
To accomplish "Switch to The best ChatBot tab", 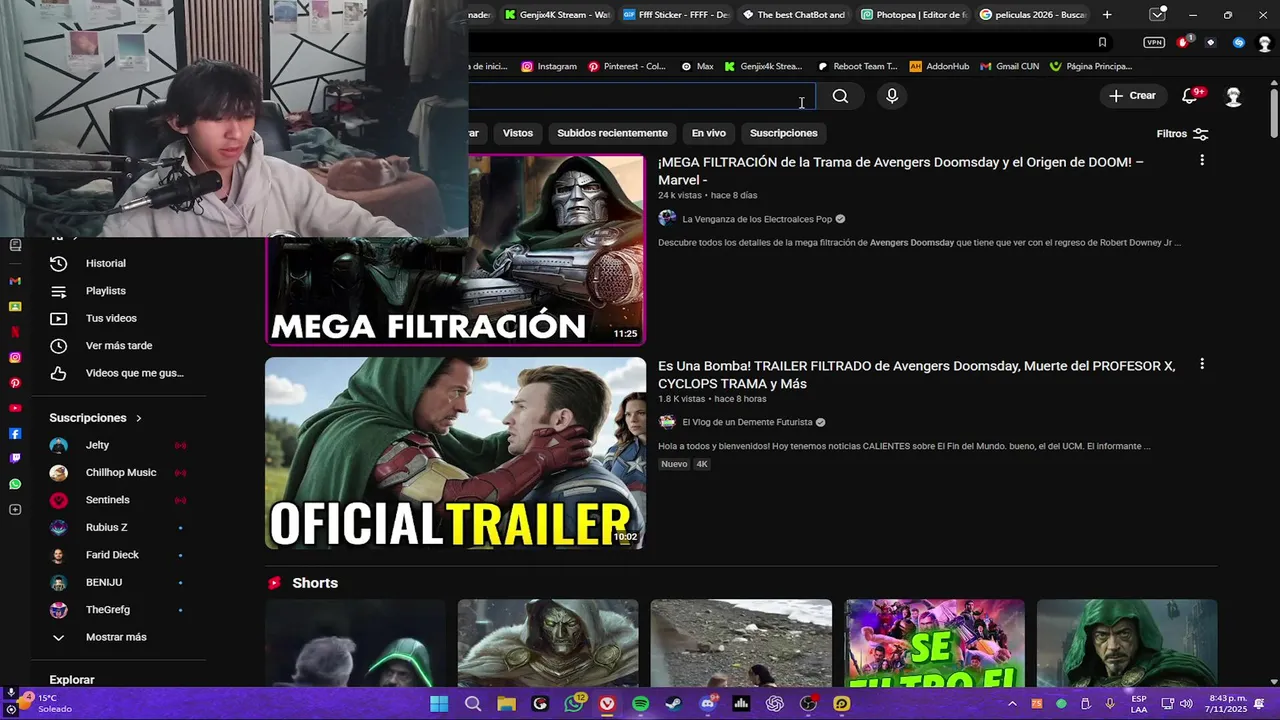I will click(x=794, y=15).
